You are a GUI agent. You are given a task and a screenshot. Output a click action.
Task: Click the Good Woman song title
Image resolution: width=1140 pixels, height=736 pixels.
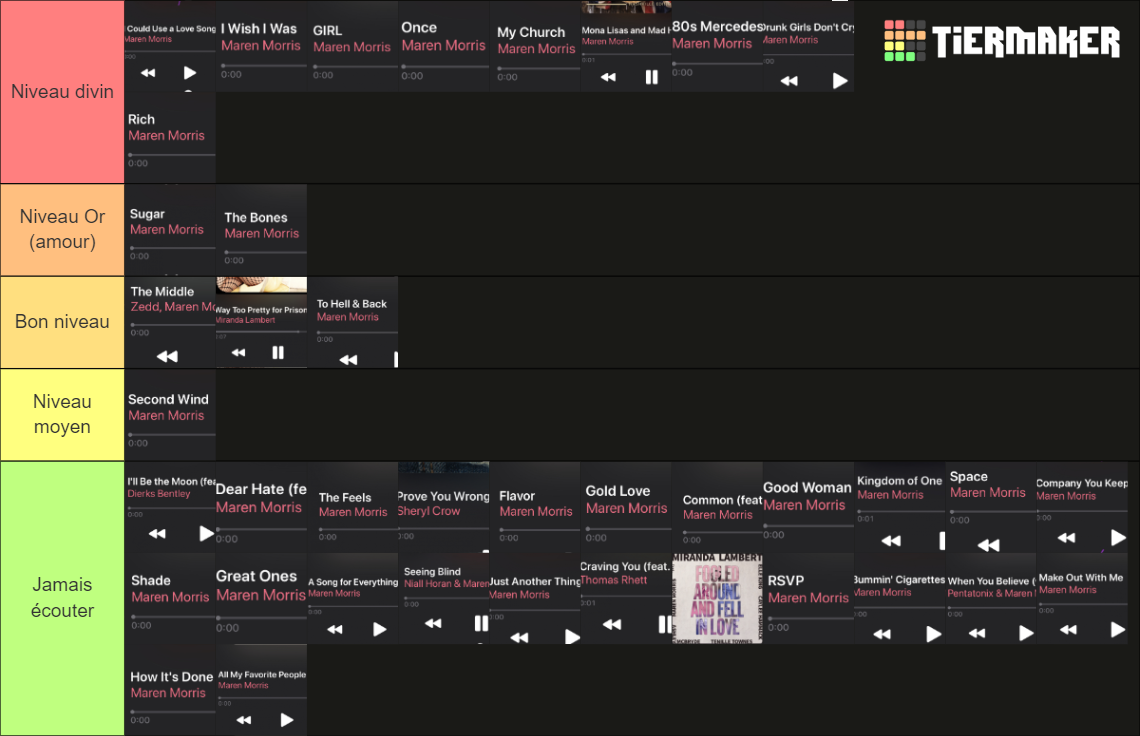pos(807,487)
